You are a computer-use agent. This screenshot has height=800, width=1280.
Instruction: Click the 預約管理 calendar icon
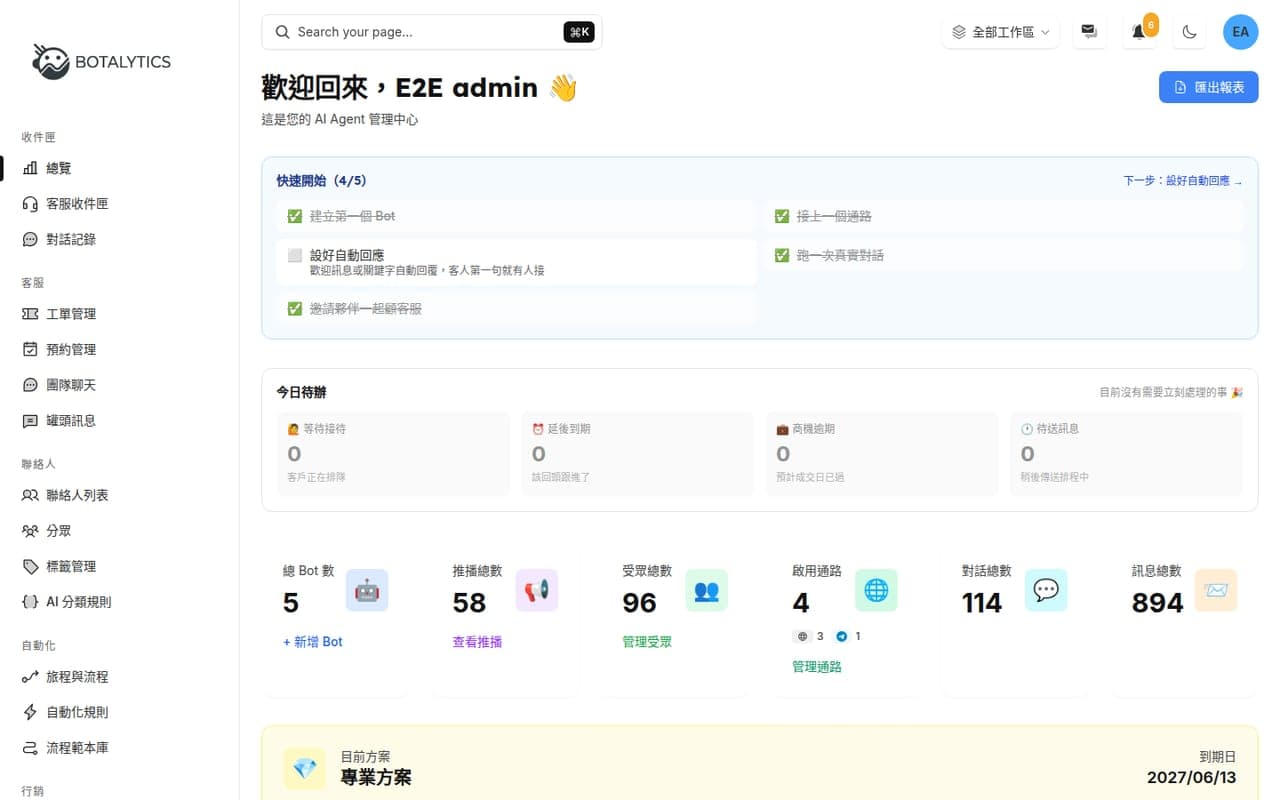(30, 349)
